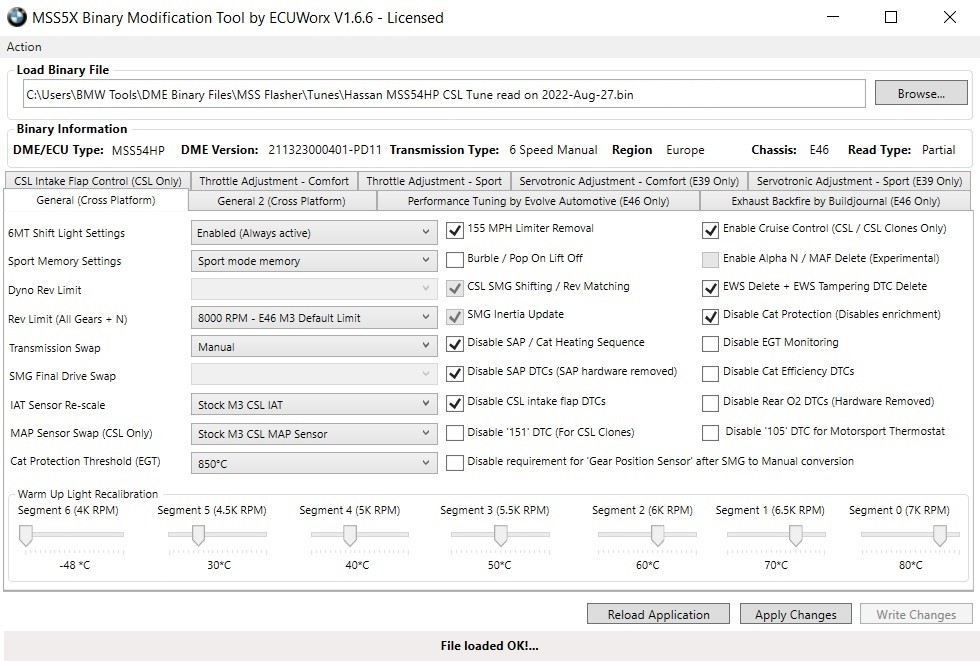Switch to General 2 (Cross Platform) tab

281,201
